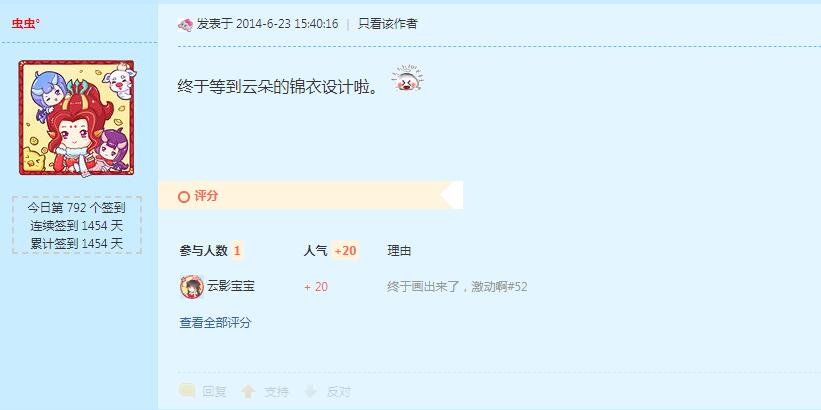Click 查看全部评分 to view all ratings

click(215, 323)
